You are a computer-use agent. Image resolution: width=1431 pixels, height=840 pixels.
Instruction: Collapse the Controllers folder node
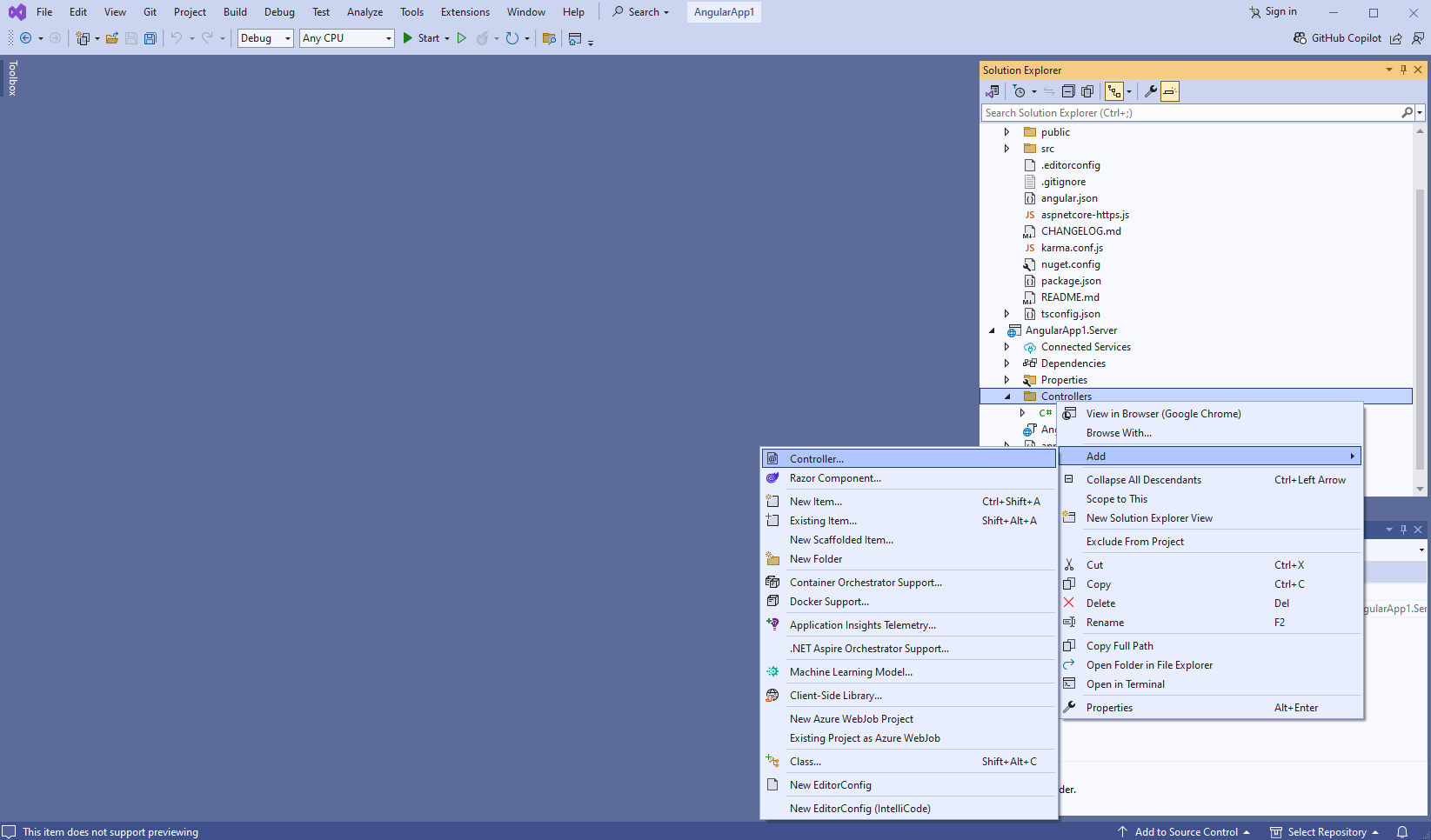point(1007,397)
